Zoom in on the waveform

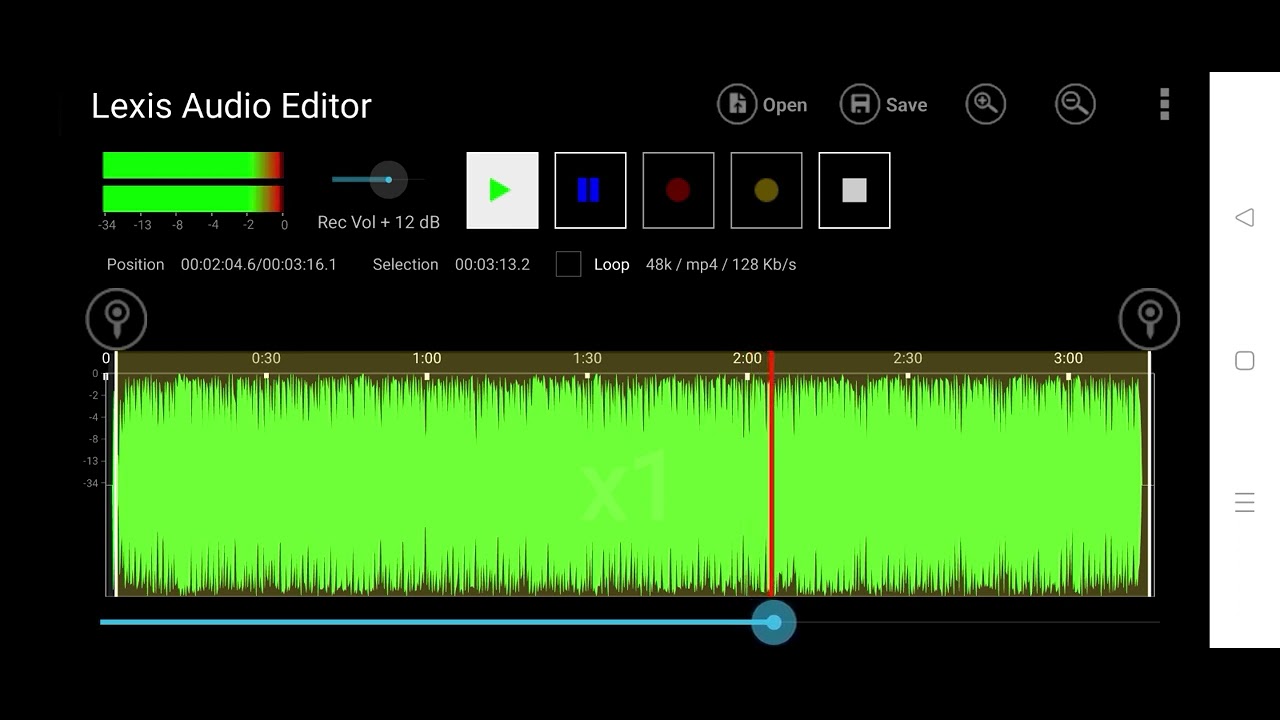[x=986, y=104]
